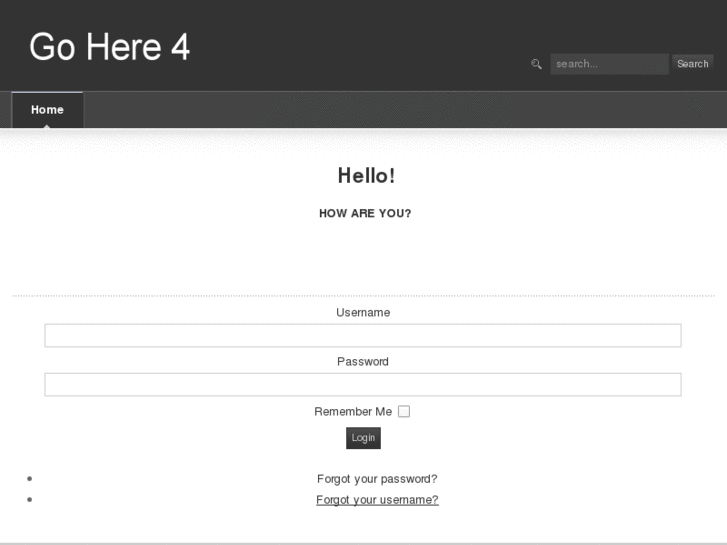Open the Forgot your username link

tap(377, 500)
